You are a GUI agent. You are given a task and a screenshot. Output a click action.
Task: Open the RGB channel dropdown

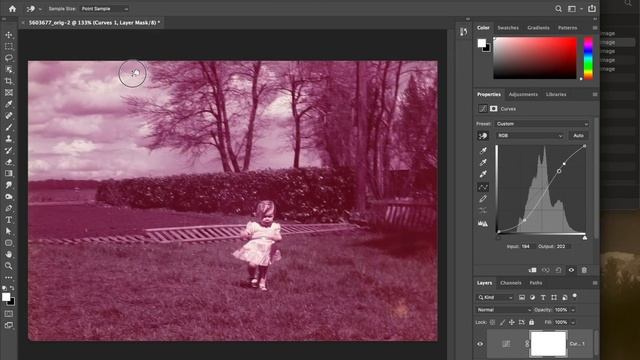coord(530,136)
